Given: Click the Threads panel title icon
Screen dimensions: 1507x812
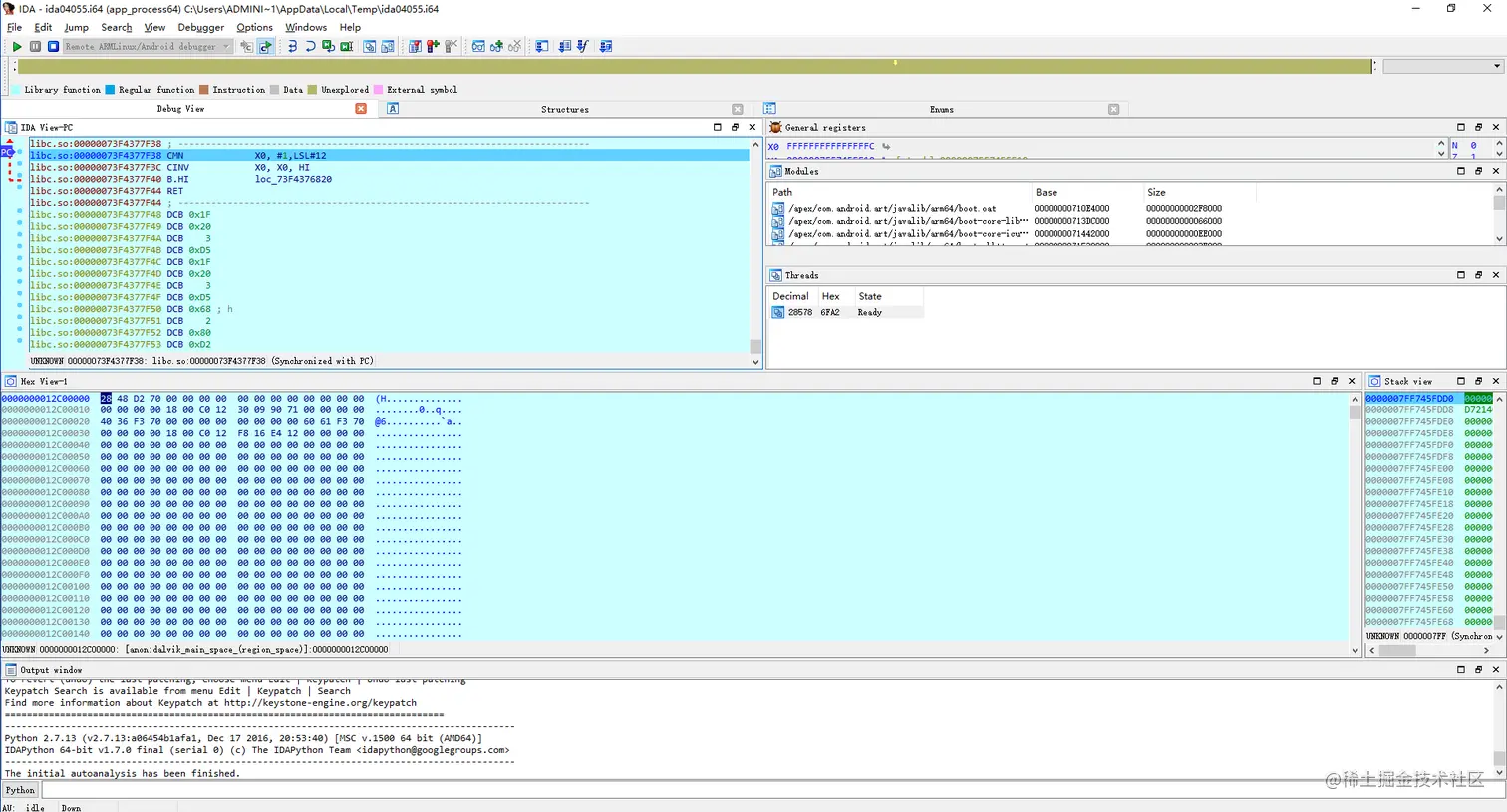Looking at the screenshot, I should pyautogui.click(x=775, y=275).
